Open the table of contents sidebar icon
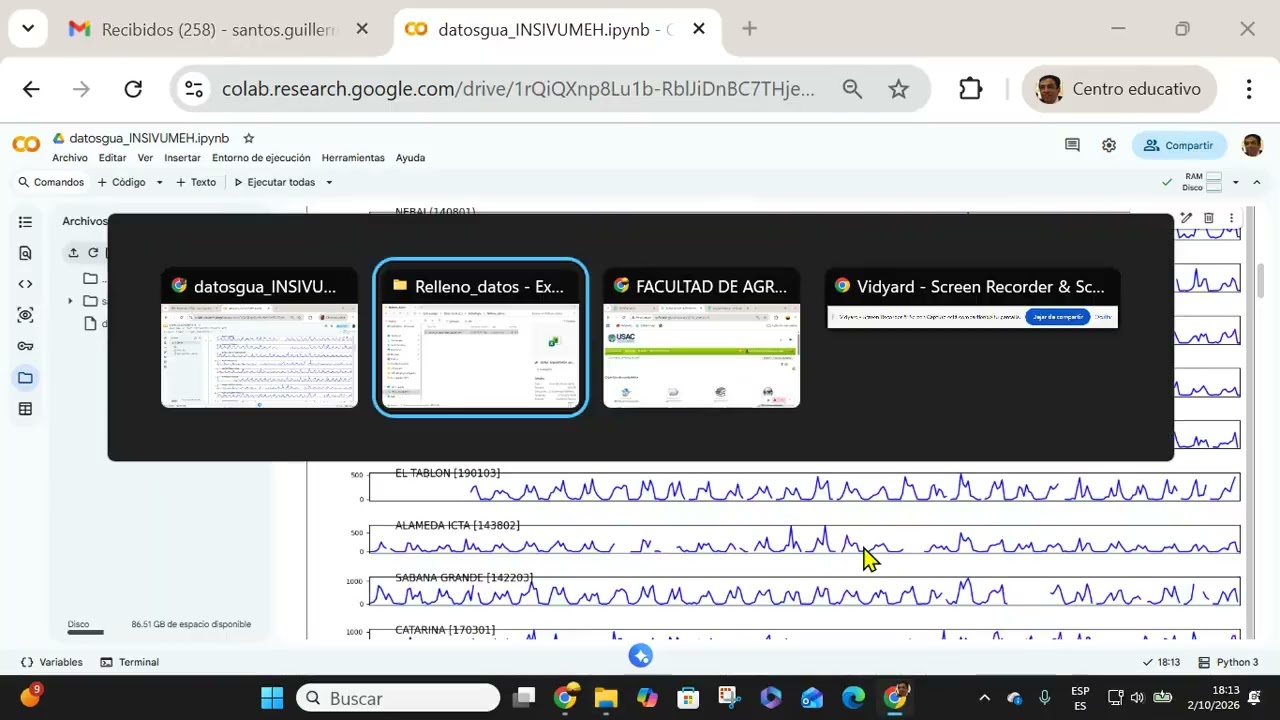This screenshot has height=720, width=1280. click(x=25, y=222)
